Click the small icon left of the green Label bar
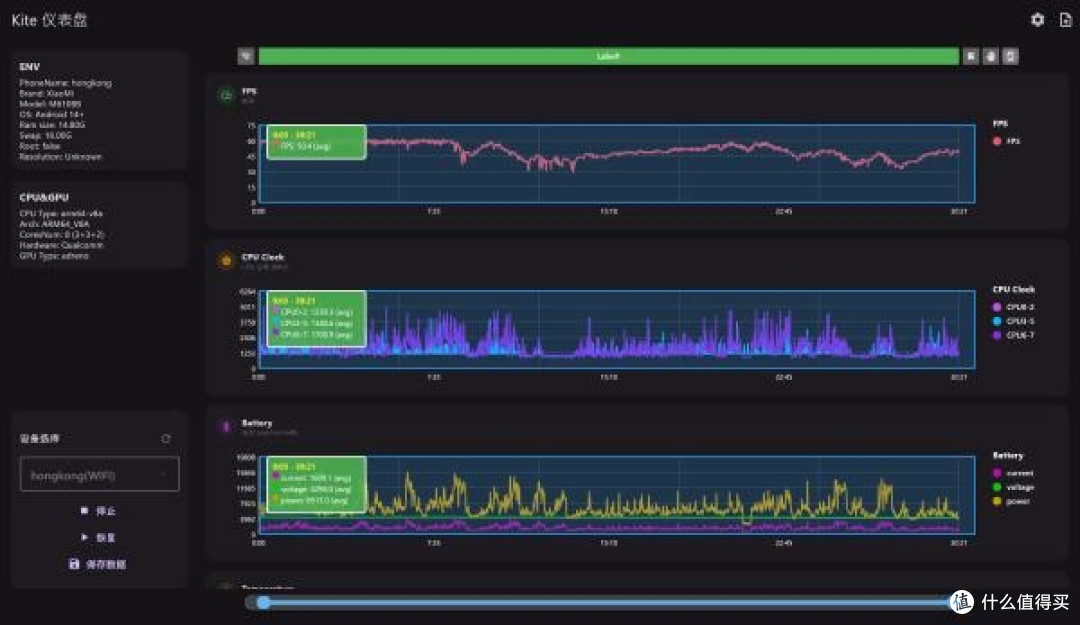This screenshot has height=625, width=1080. [246, 56]
